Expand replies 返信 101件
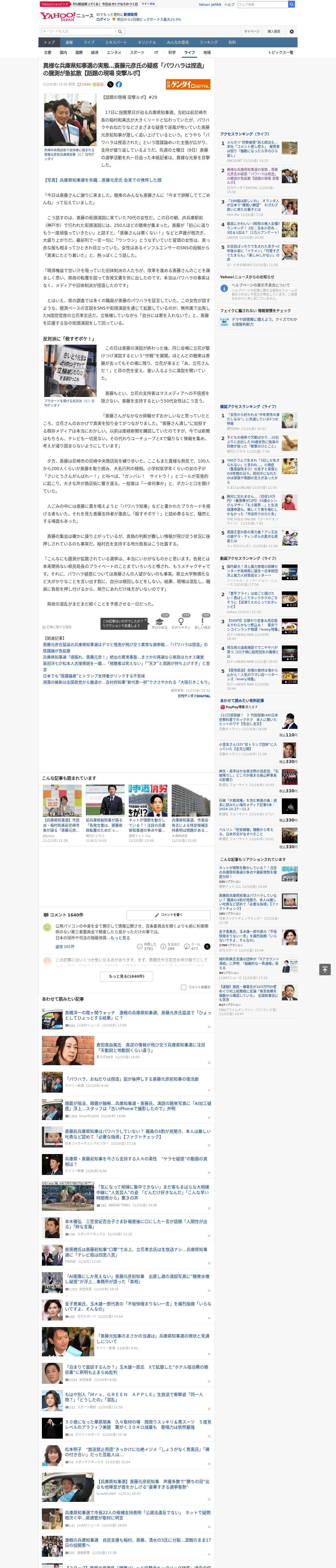This screenshot has width=336, height=1568. [65, 947]
